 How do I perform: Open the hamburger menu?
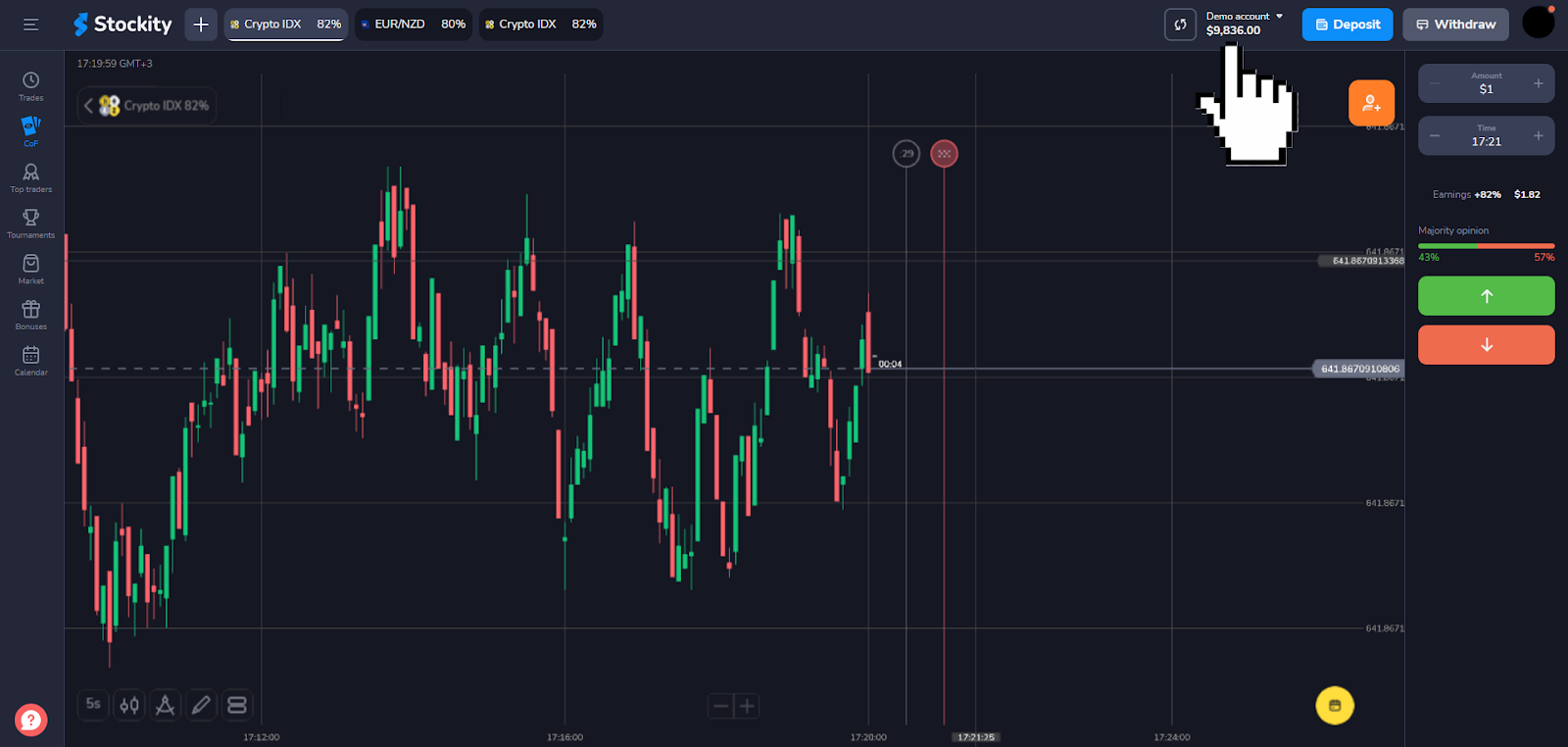click(30, 25)
